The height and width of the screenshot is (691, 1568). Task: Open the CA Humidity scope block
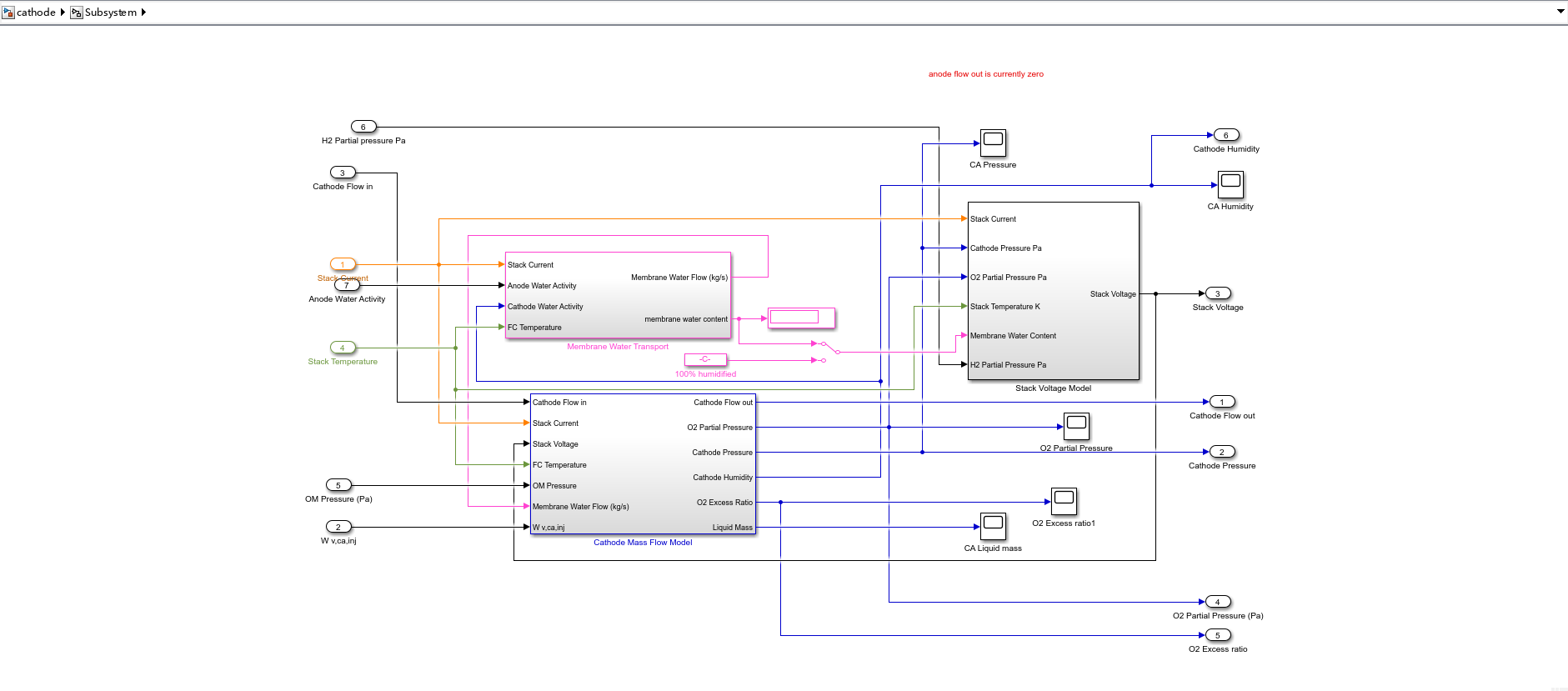pos(1230,184)
